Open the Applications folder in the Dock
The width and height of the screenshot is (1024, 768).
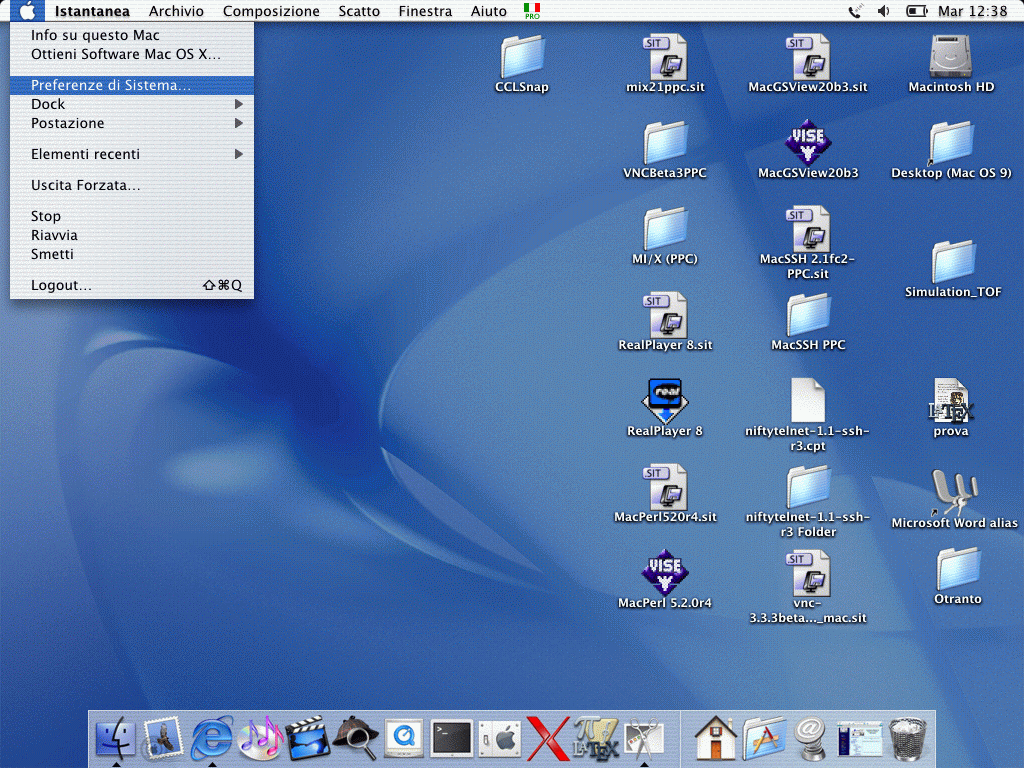pyautogui.click(x=764, y=738)
